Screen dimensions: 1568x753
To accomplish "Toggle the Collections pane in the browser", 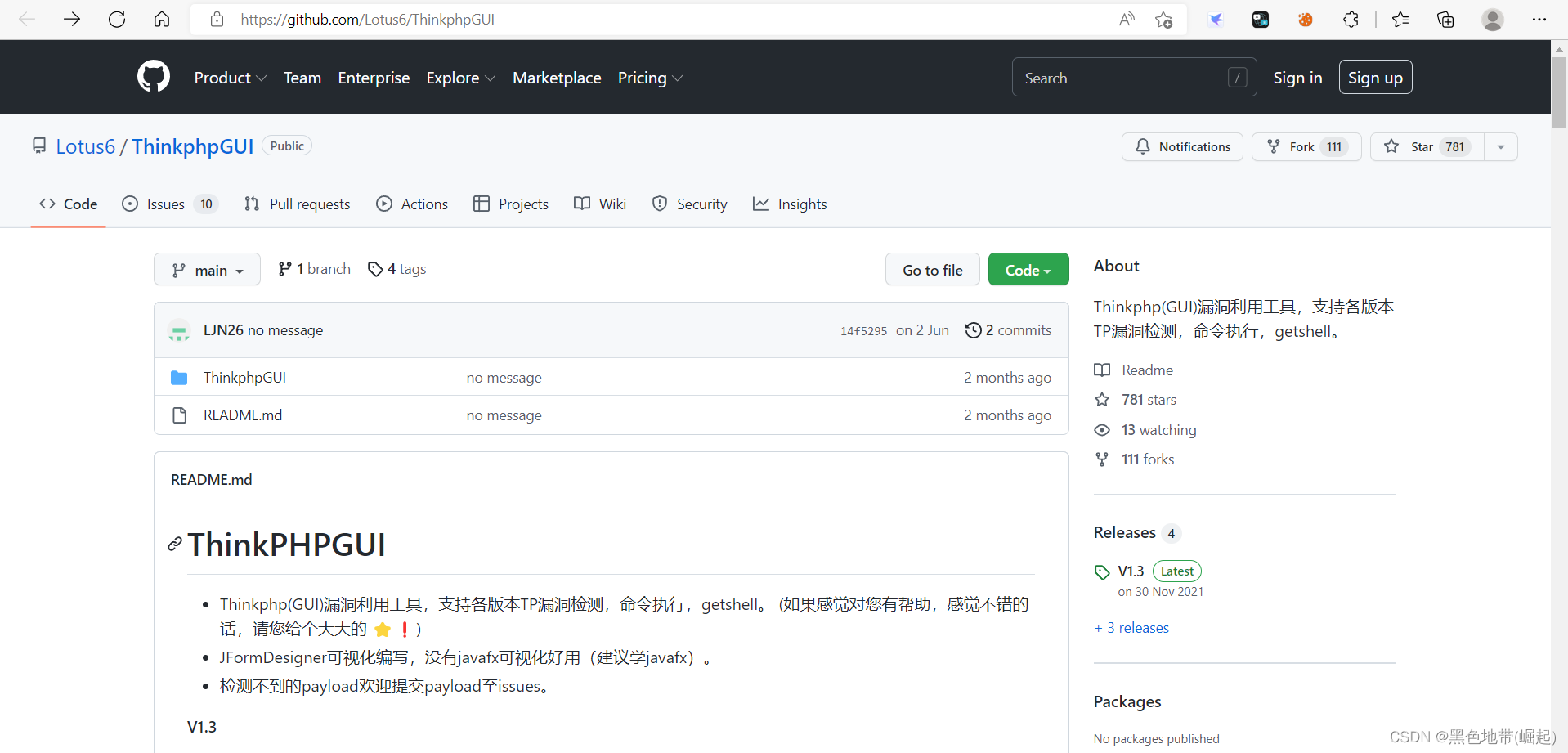I will pos(1445,19).
